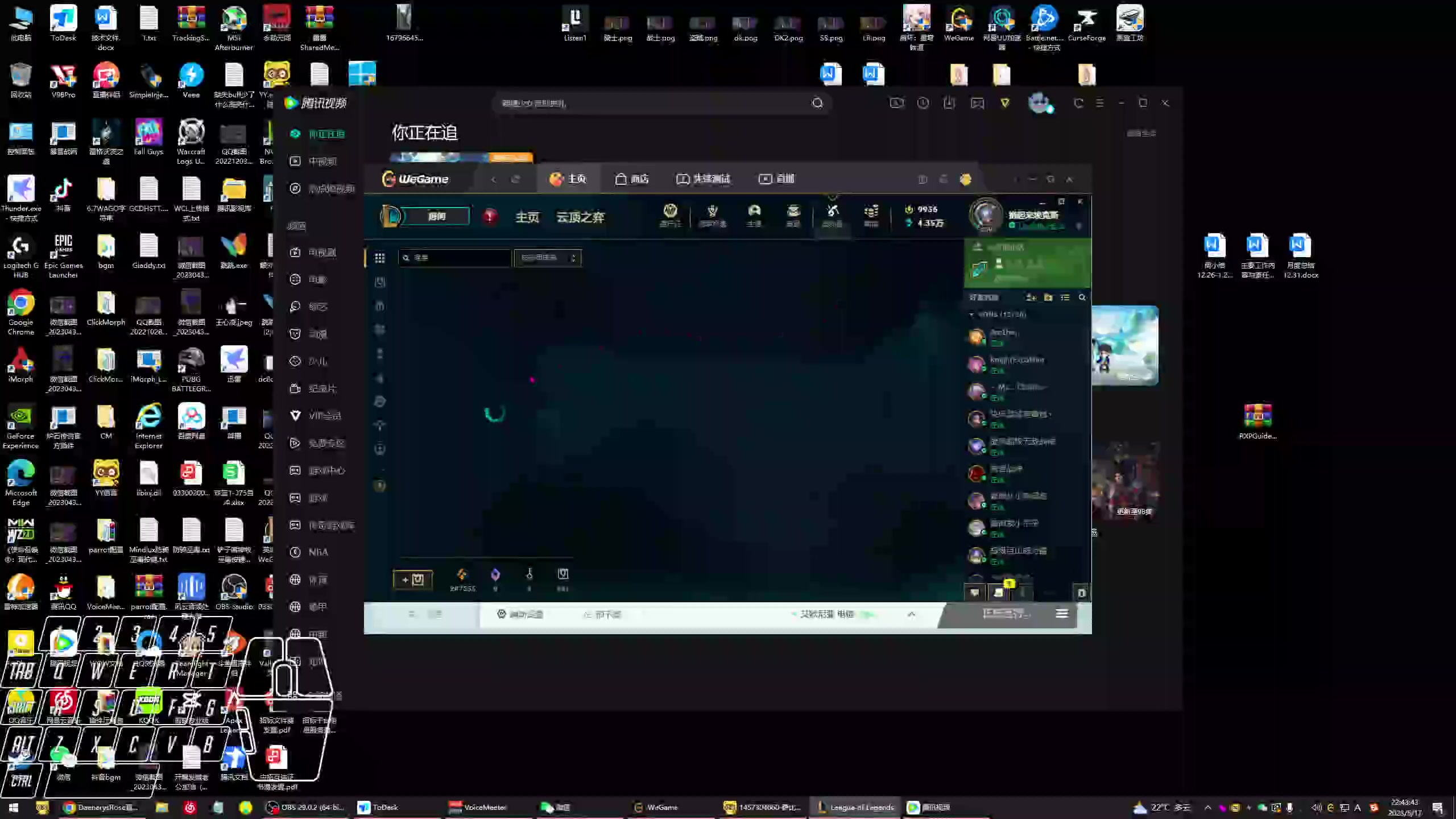
Task: Click the red alert icon beside 房间
Action: 490,216
